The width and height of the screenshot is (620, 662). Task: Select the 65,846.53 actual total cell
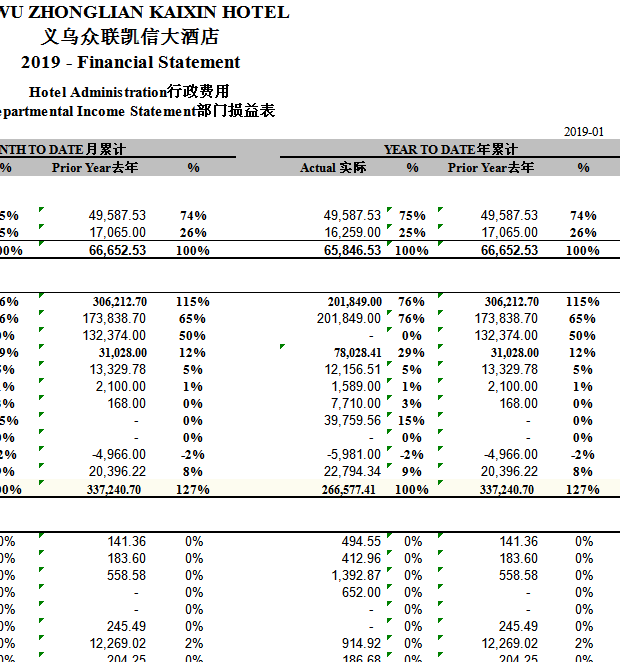coord(352,250)
